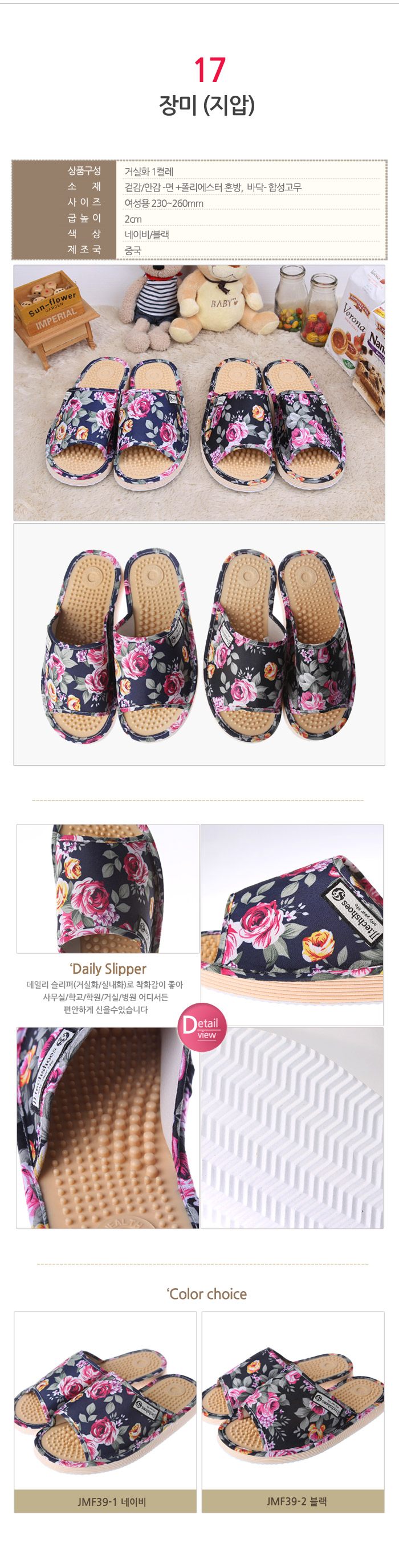Click the 상품구성 label in spec table
The height and width of the screenshot is (1568, 399).
click(x=84, y=170)
